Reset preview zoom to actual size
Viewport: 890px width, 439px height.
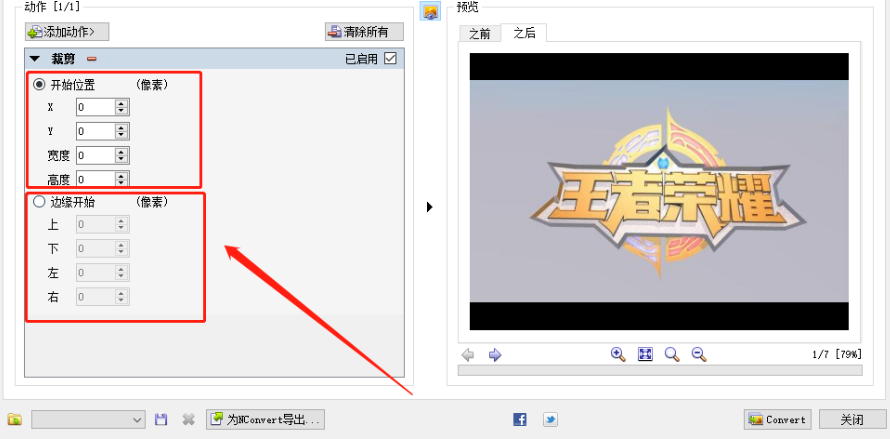pyautogui.click(x=672, y=354)
